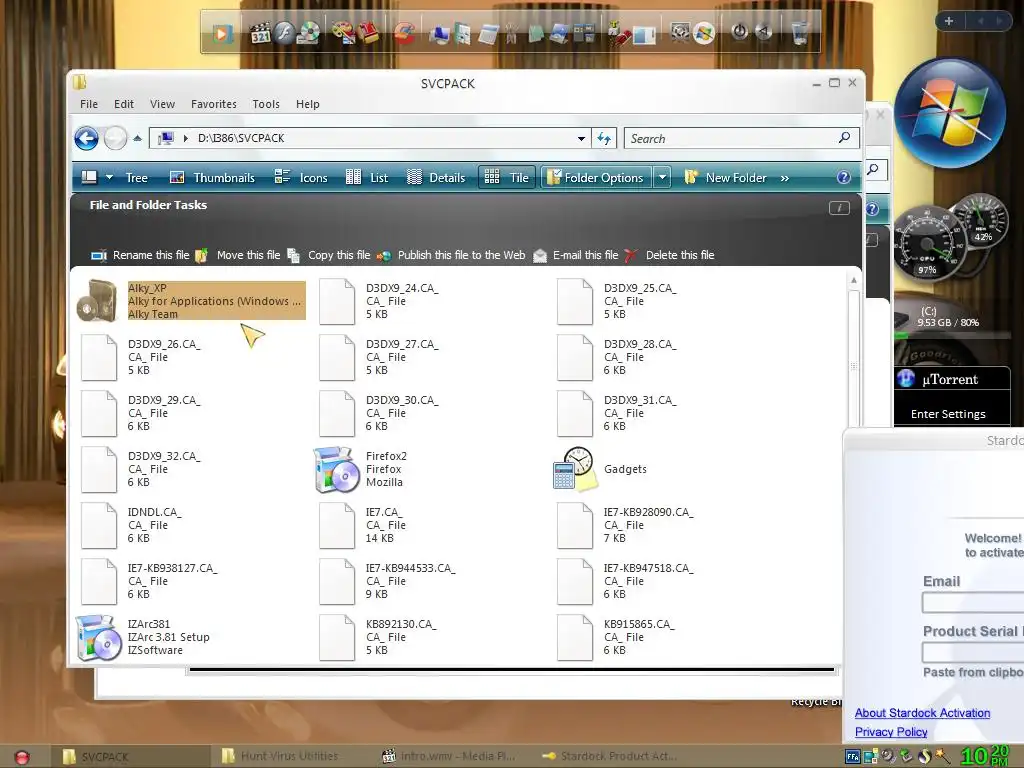Select the KB892130.CA_ file
Screen dimensions: 1024x768
point(376,637)
